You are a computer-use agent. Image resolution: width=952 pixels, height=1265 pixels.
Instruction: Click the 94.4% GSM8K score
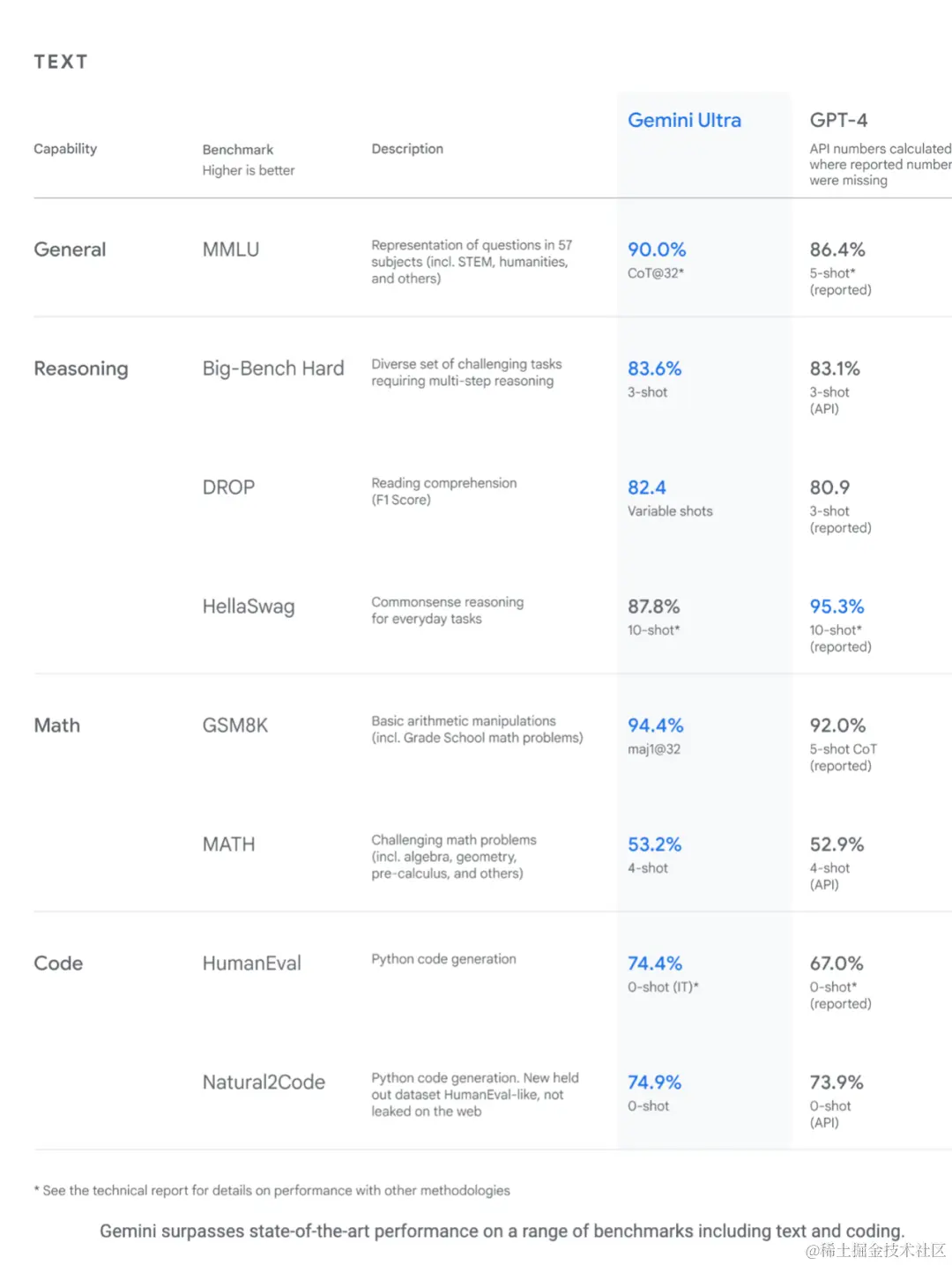[655, 726]
